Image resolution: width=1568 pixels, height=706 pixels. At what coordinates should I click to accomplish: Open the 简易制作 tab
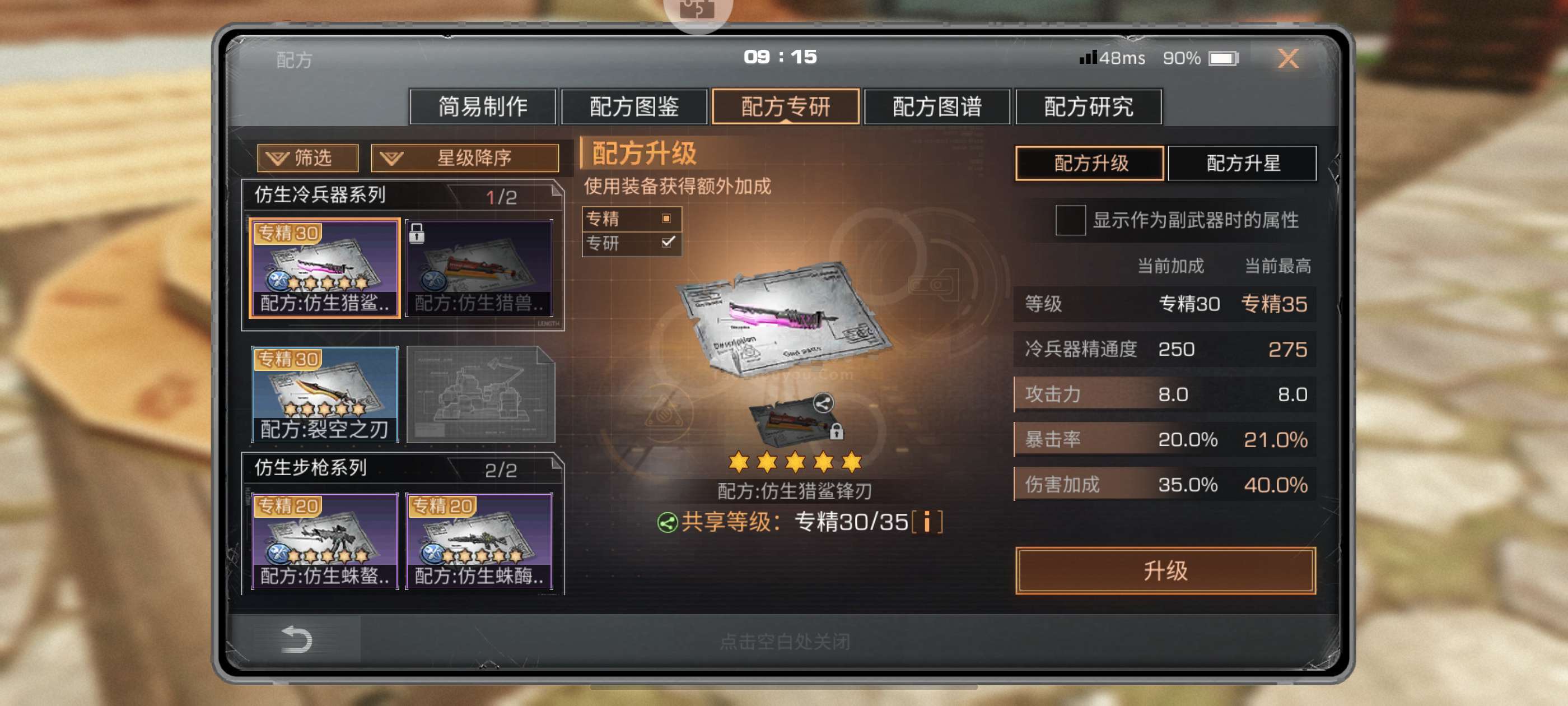tap(483, 106)
